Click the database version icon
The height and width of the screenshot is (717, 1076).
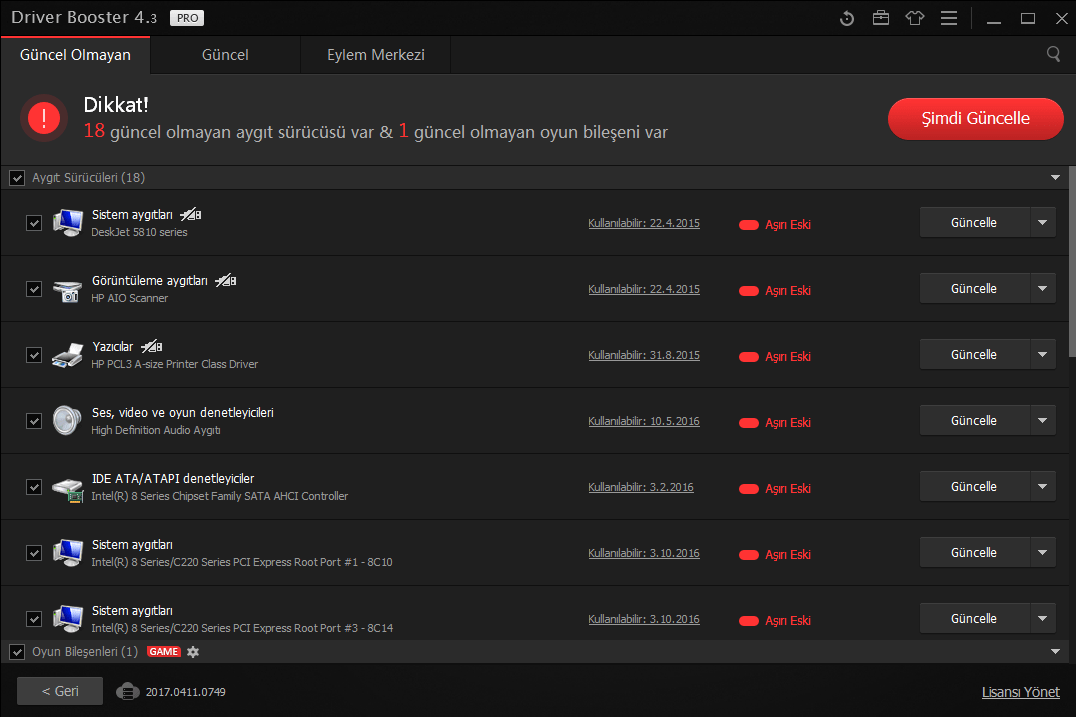click(128, 692)
